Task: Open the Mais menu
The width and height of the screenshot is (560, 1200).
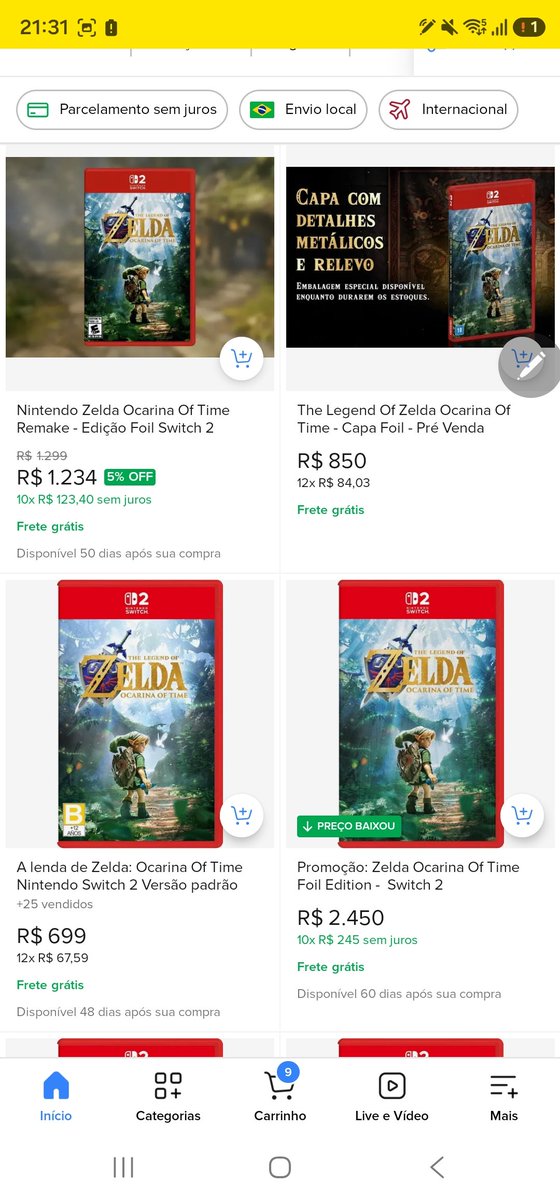Action: point(504,1094)
